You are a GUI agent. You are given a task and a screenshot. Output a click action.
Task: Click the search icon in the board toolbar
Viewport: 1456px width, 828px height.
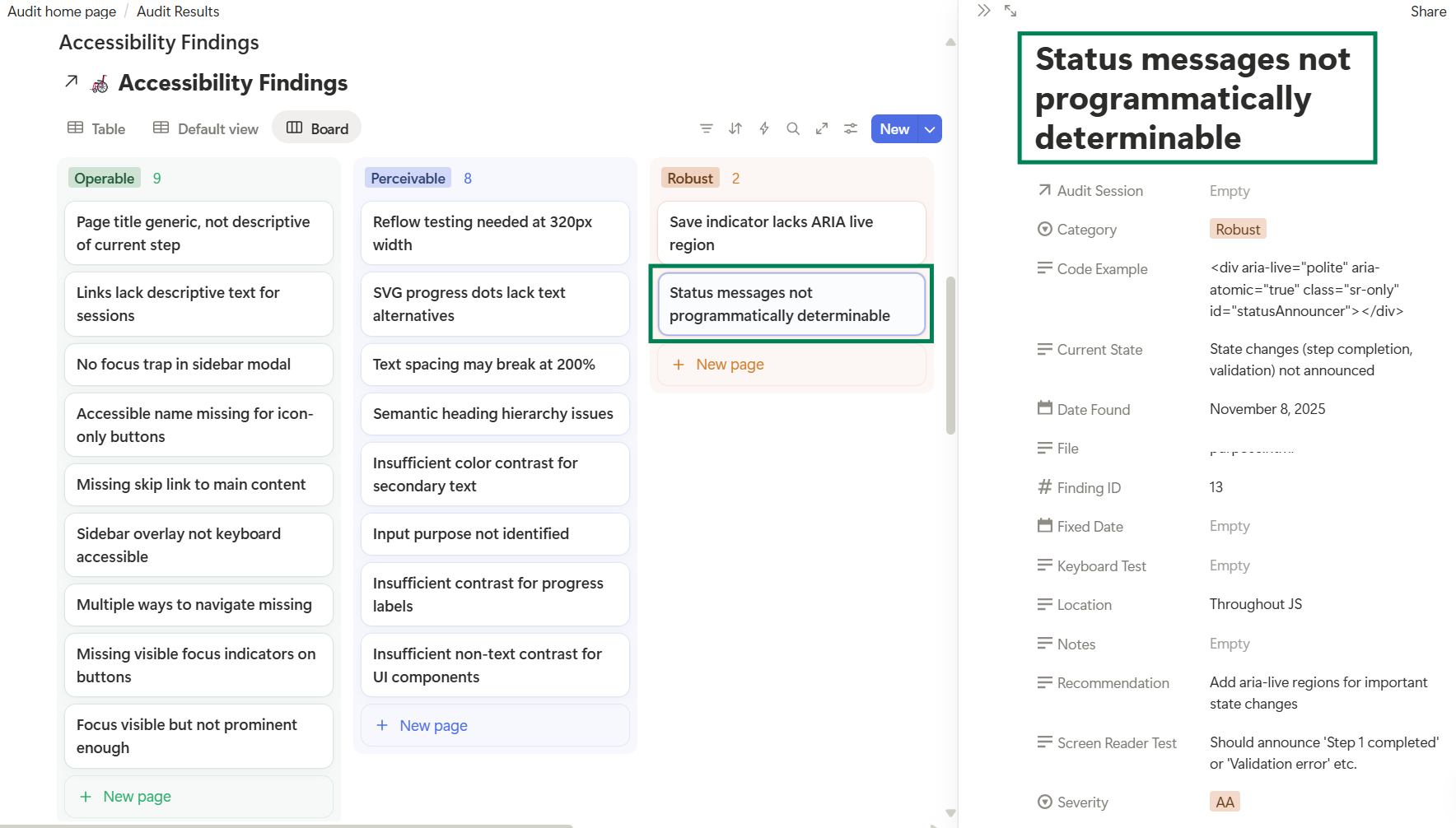pyautogui.click(x=793, y=128)
